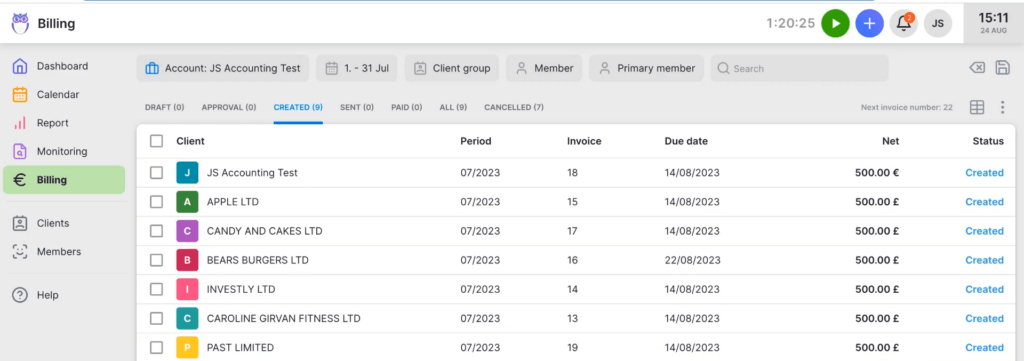Open the table columns layout icon
The image size is (1024, 361).
tap(977, 108)
